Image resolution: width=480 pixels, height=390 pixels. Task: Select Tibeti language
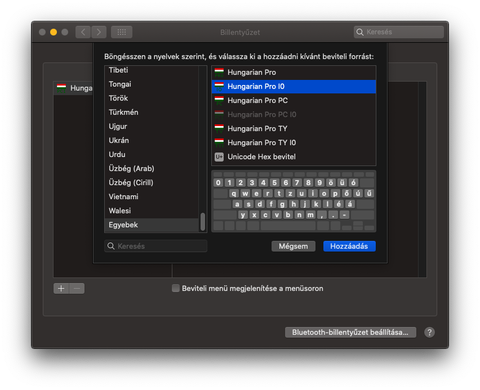click(152, 70)
